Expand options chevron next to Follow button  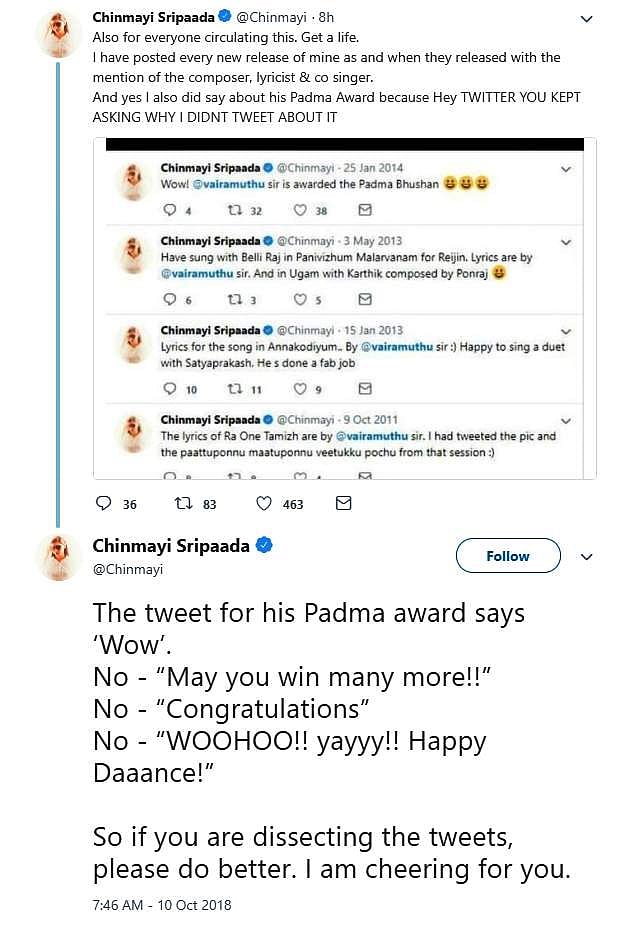pos(587,557)
